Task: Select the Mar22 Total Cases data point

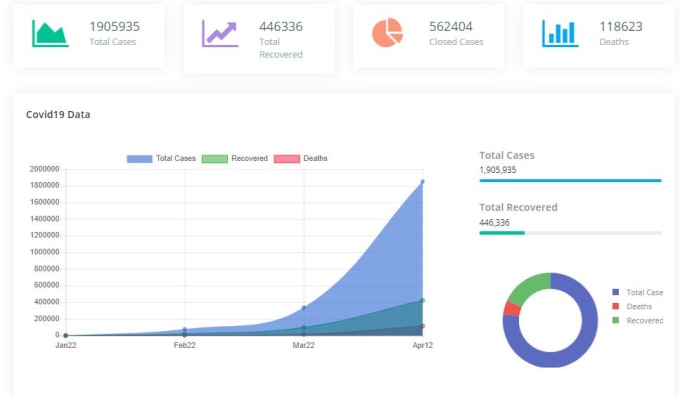Action: [304, 308]
